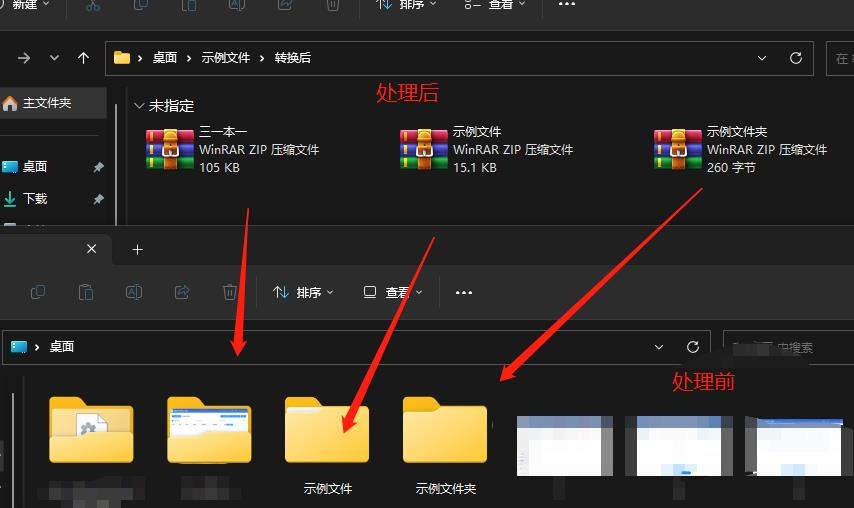Click rename icon in bottom window toolbar
Screen dimensions: 854x508
(134, 292)
